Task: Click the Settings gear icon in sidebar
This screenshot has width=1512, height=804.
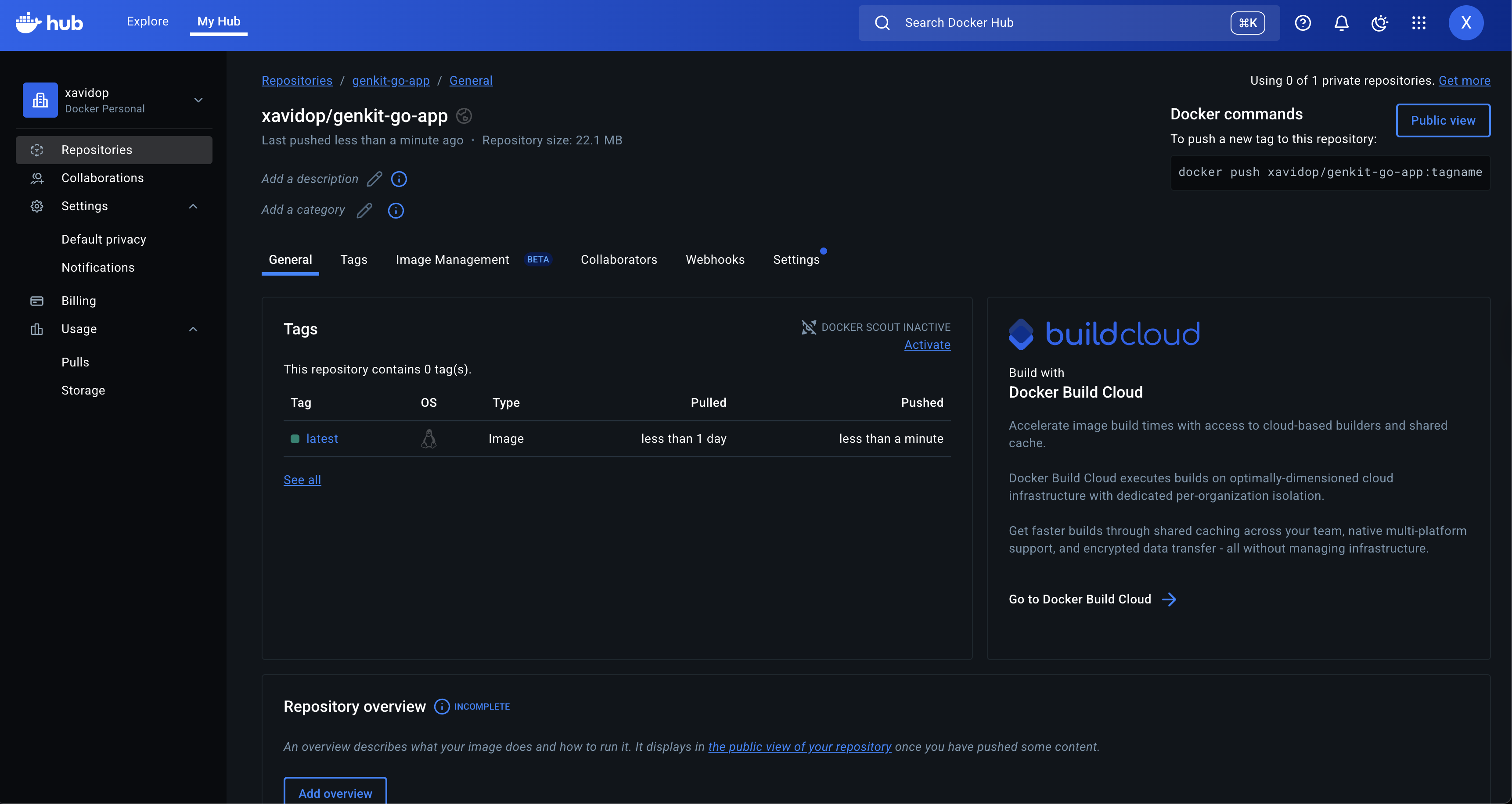Action: pos(37,206)
